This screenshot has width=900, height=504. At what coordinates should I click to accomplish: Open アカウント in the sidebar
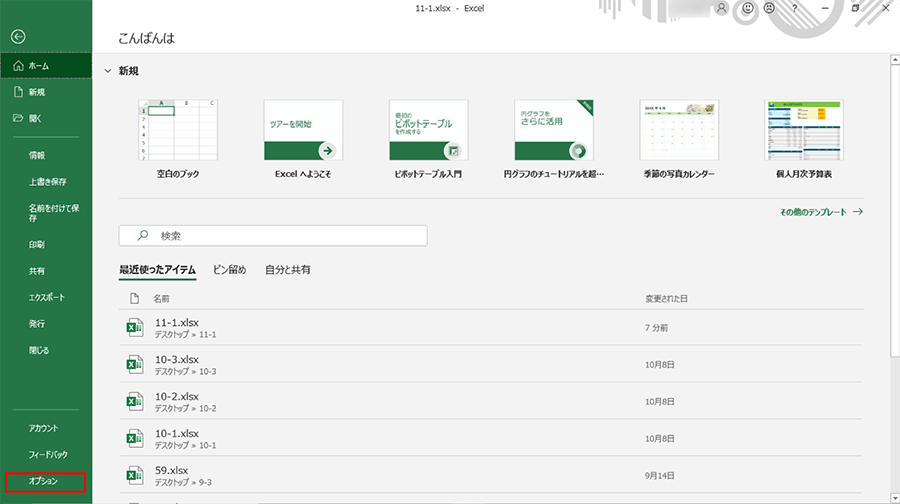[x=46, y=428]
